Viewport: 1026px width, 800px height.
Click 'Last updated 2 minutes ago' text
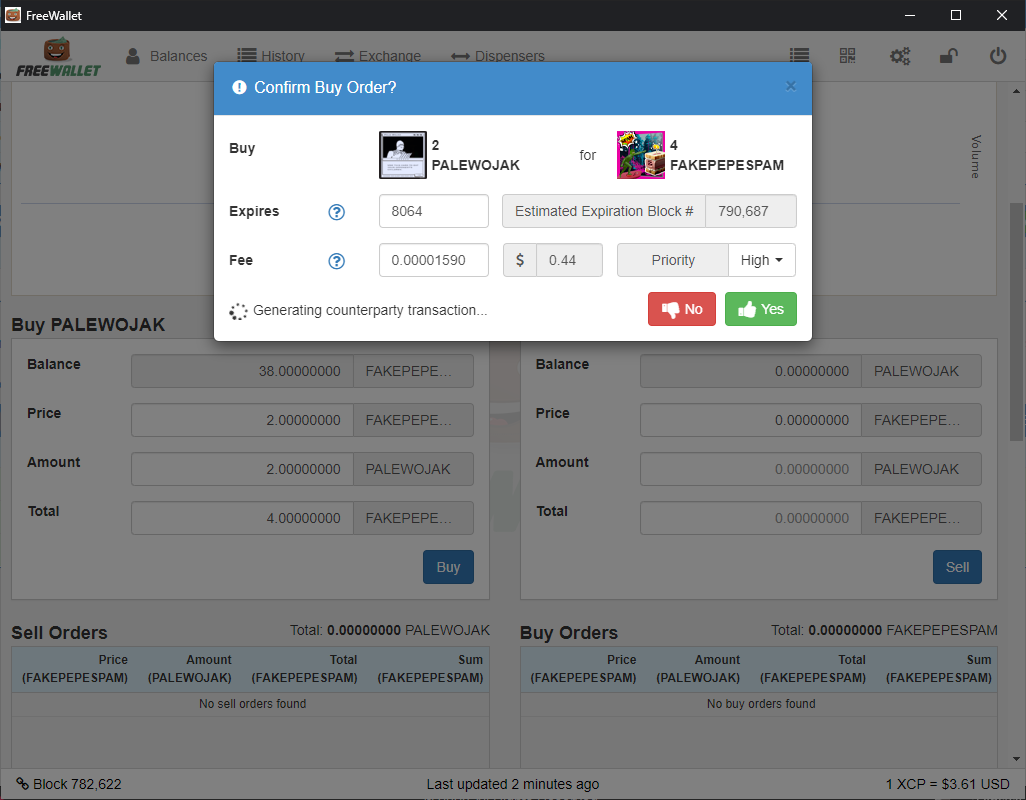coord(512,784)
